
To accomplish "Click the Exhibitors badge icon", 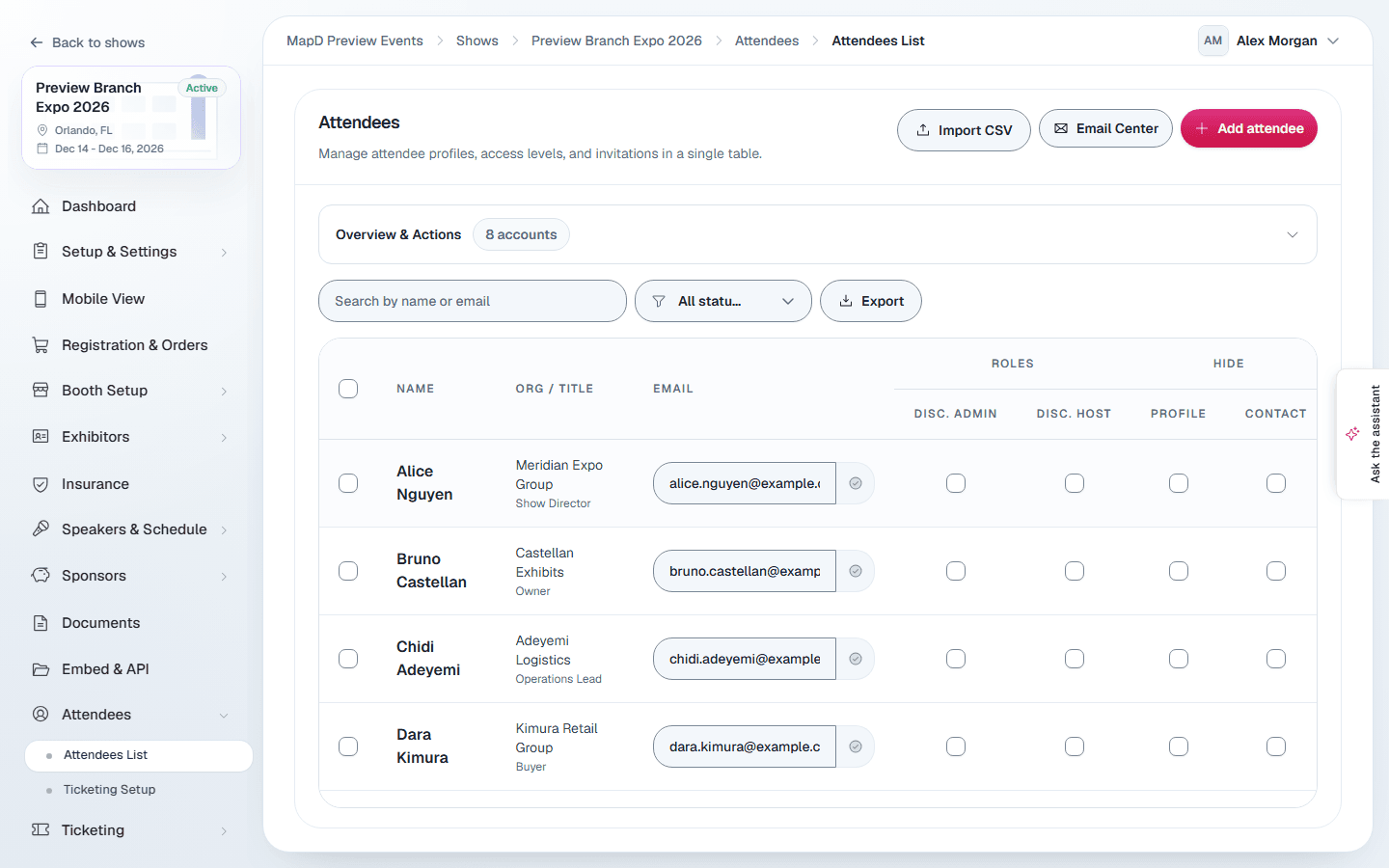I will (41, 437).
